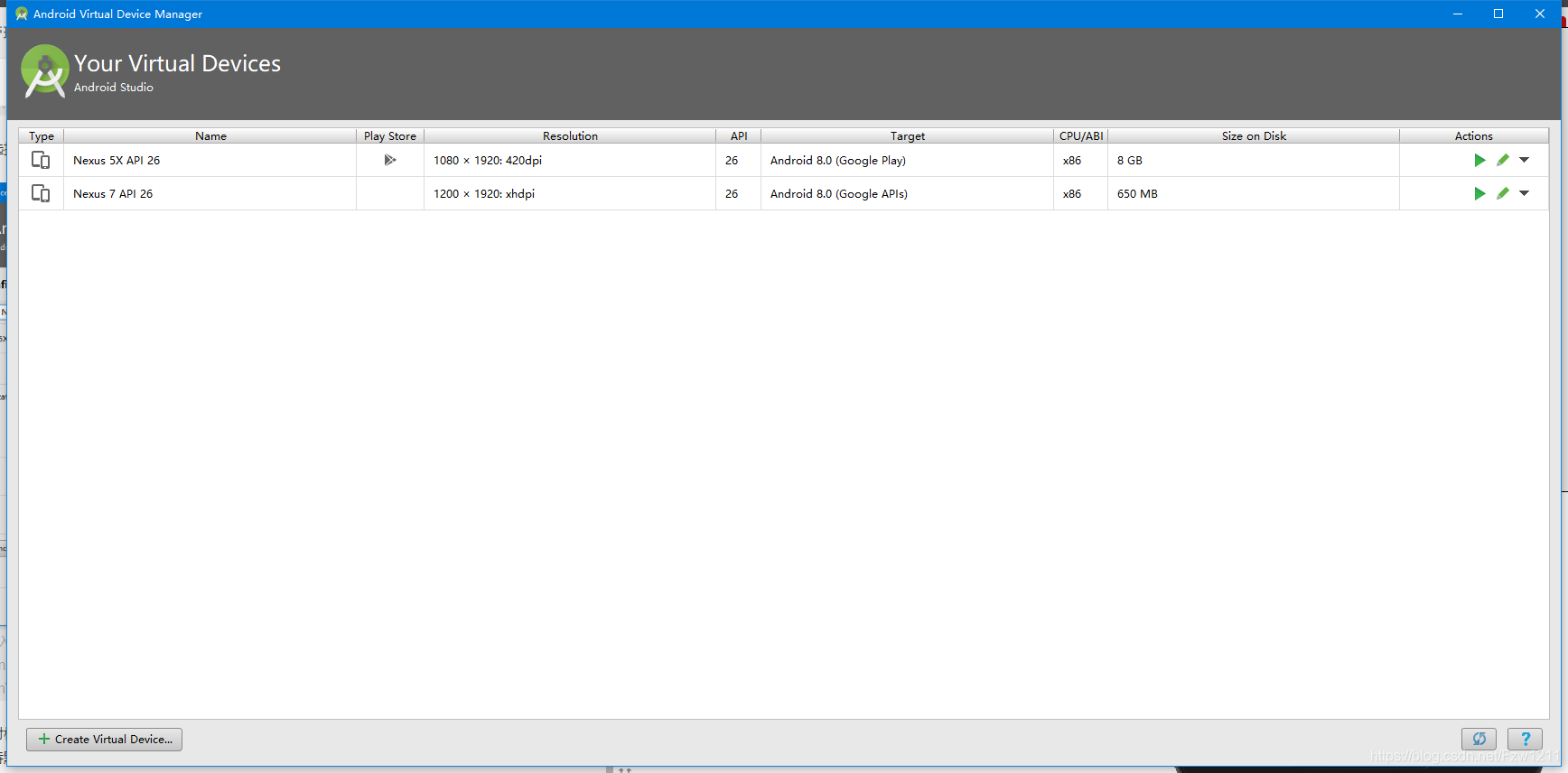Sort devices by Type column header
Image resolution: width=1568 pixels, height=773 pixels.
[42, 135]
